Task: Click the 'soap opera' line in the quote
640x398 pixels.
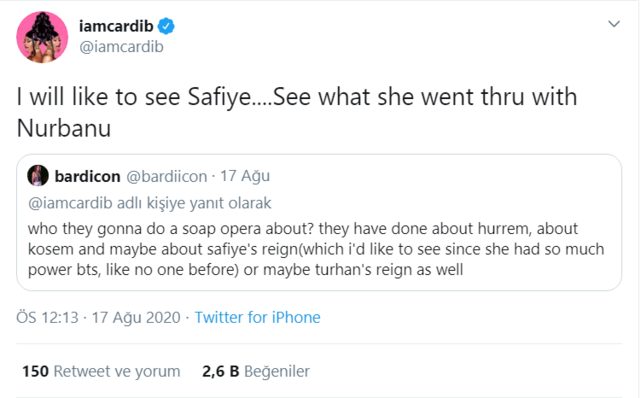Action: point(303,229)
